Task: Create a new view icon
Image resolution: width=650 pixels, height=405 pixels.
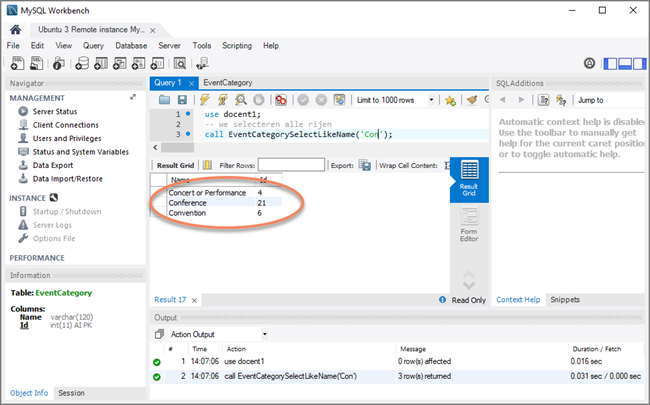Action: point(119,63)
